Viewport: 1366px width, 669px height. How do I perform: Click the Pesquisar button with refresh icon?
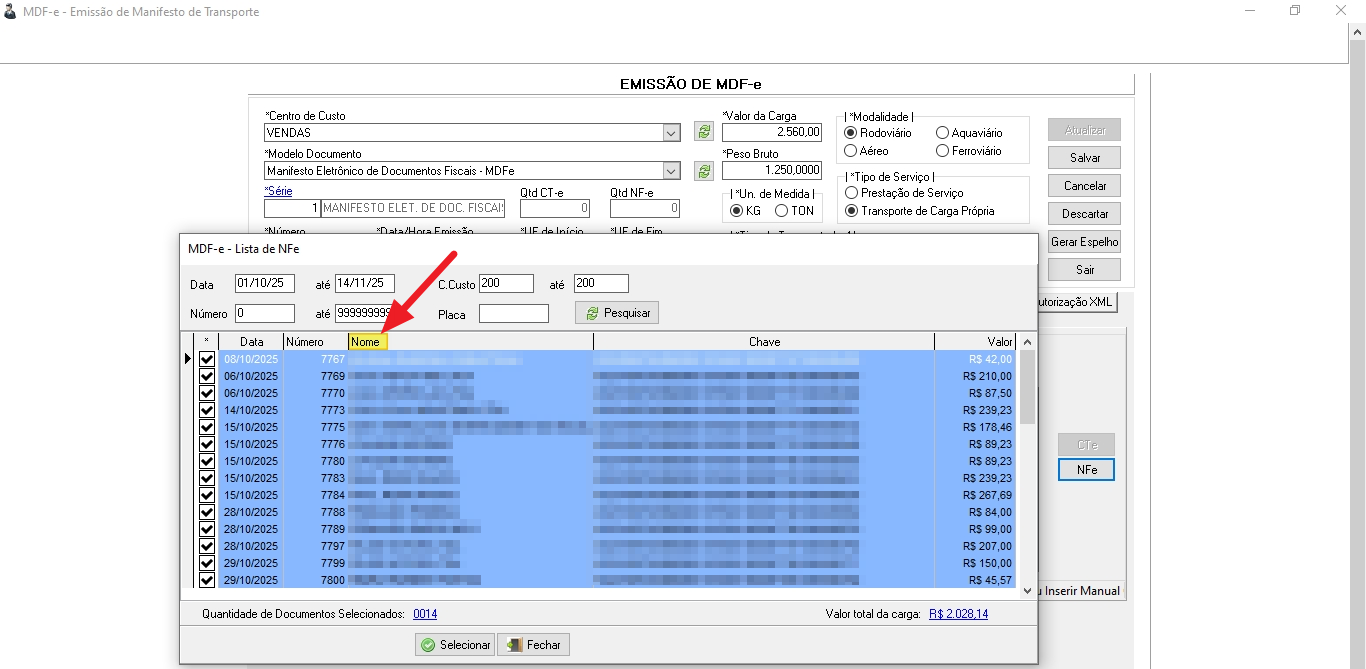coord(617,313)
